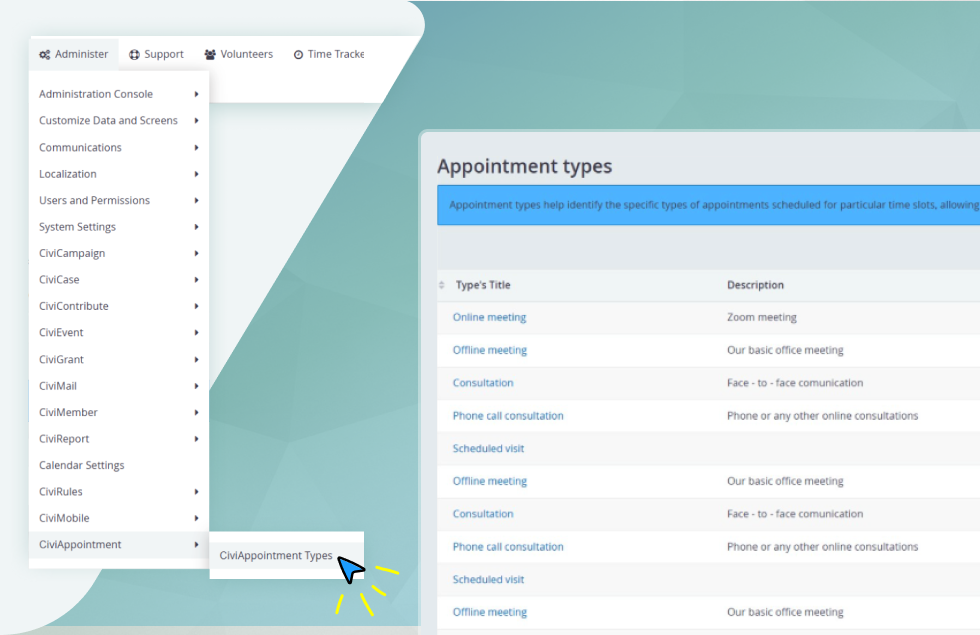Open Offline meeting link below first Scheduled visit
The width and height of the screenshot is (980, 635).
pos(490,481)
